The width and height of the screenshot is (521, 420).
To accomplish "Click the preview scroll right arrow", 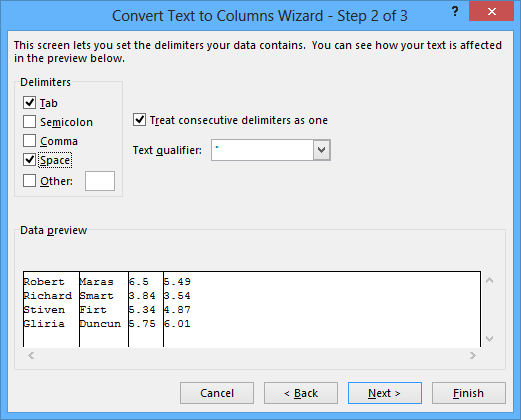I will point(473,356).
